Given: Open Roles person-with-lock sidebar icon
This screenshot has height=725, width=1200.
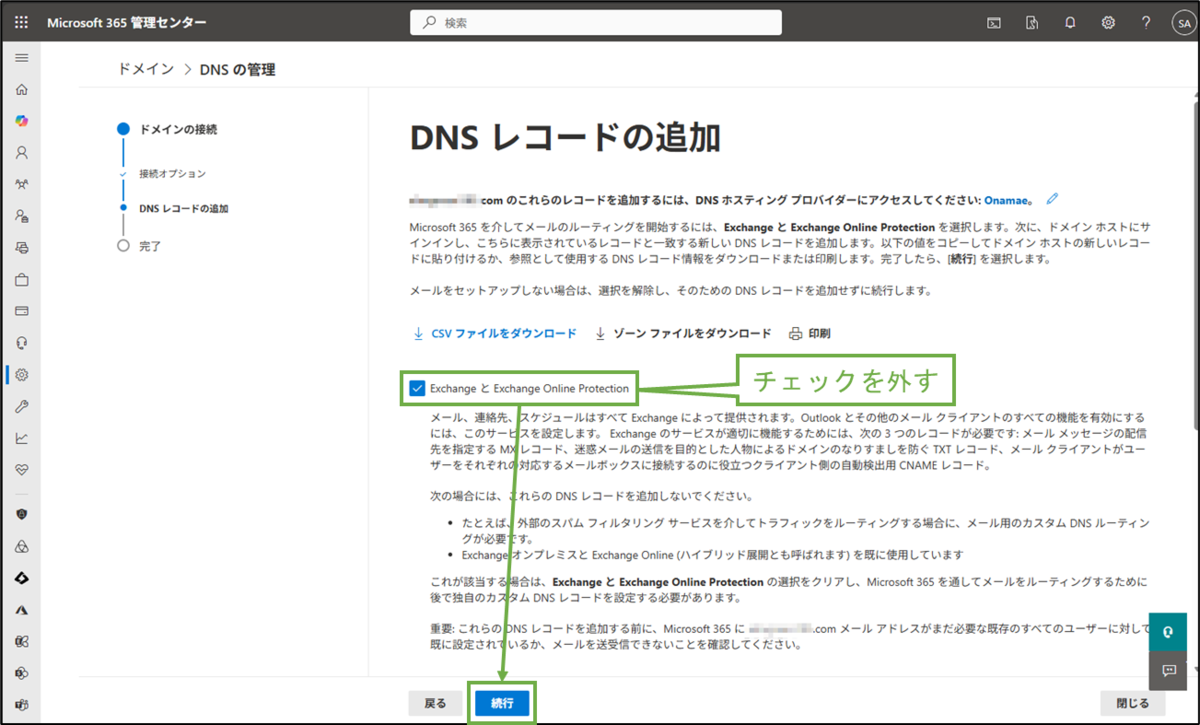Looking at the screenshot, I should tap(21, 216).
